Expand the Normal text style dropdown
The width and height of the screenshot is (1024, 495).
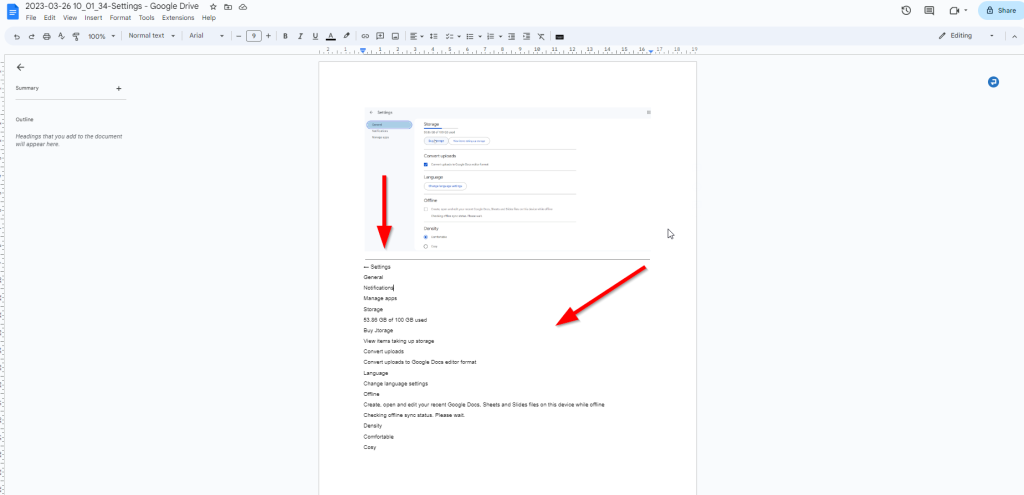[x=152, y=36]
